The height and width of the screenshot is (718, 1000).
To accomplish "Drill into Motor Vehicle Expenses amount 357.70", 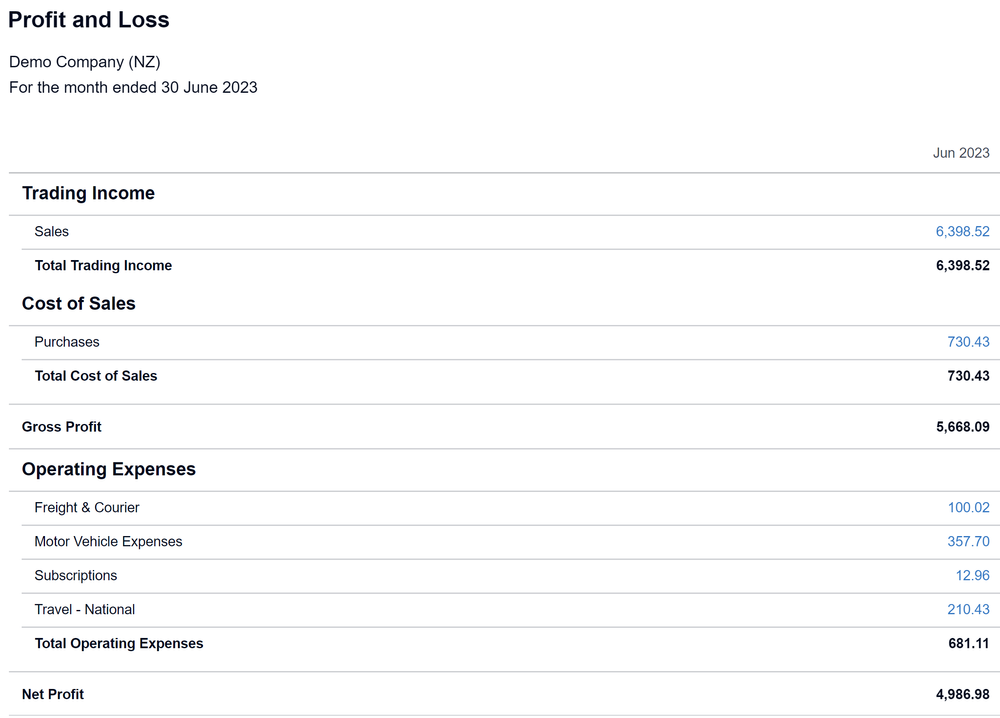I will tap(968, 542).
